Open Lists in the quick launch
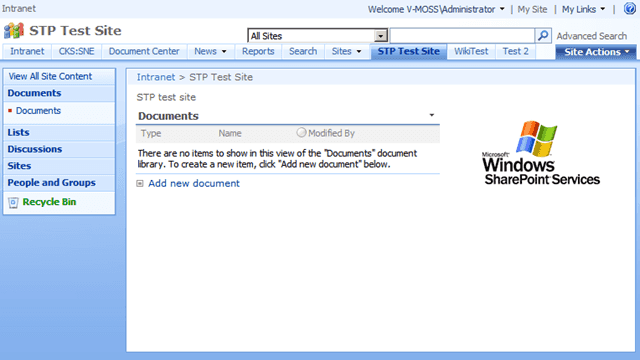Screen dimensions: 640x360 point(18,132)
